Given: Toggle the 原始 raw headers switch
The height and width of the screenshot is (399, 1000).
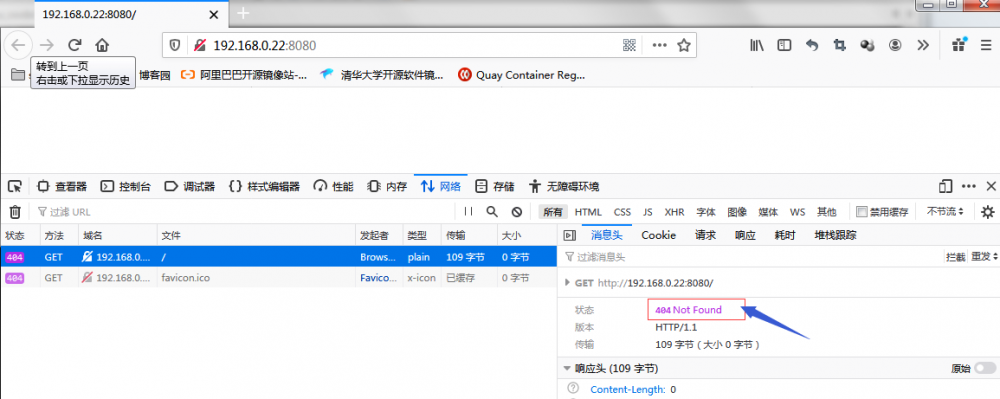Looking at the screenshot, I should click(x=985, y=368).
